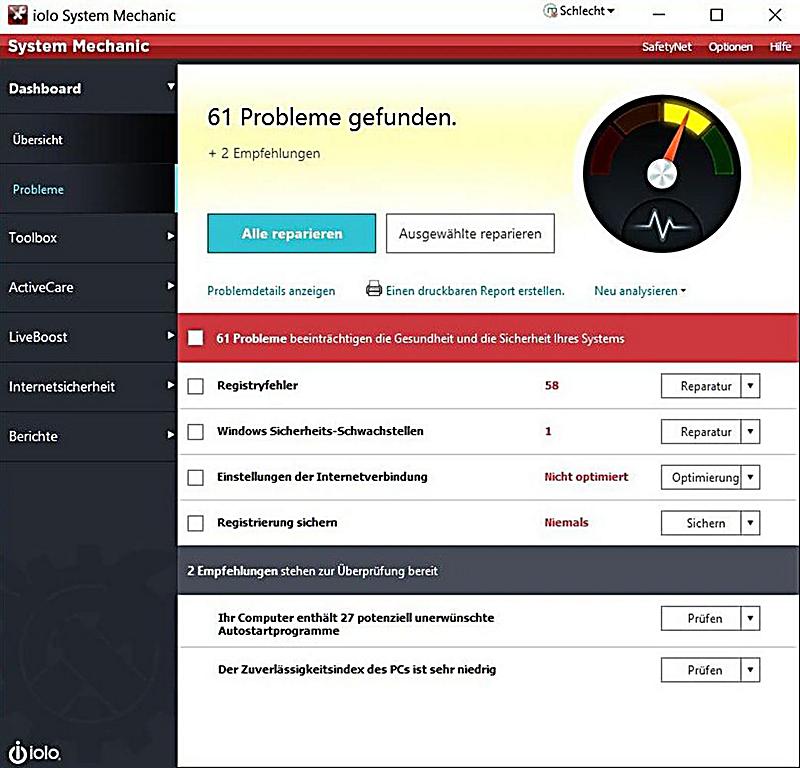Open dropdown arrow for Zuverlässigkeitsindex Prüfen
The width and height of the screenshot is (800, 768).
point(750,670)
